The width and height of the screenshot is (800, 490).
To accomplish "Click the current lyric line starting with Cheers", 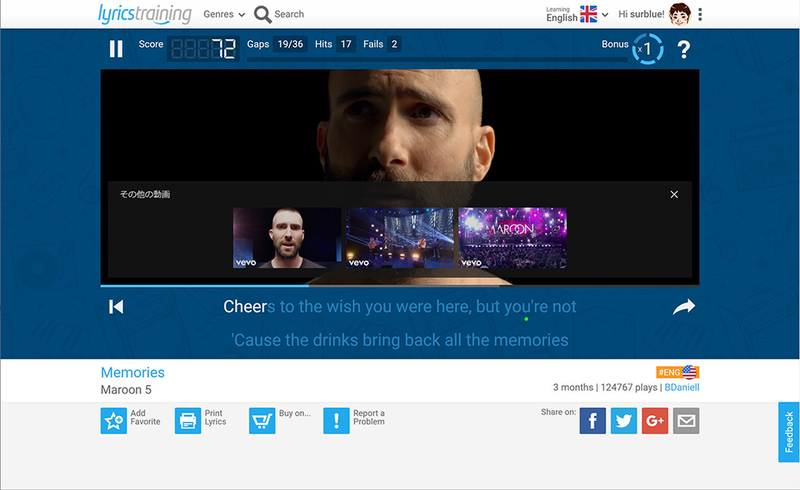I will pyautogui.click(x=399, y=306).
